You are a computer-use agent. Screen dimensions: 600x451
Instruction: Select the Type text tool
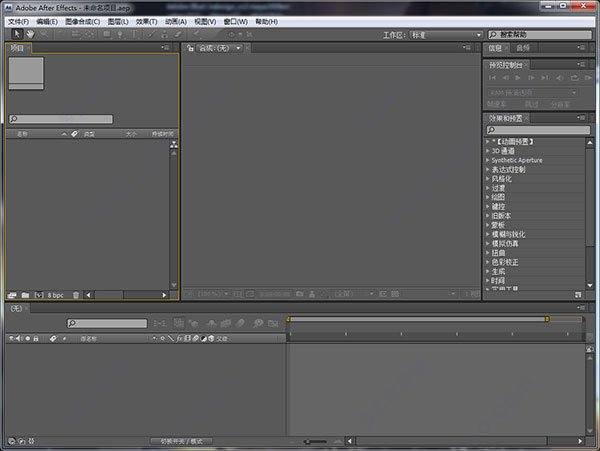click(x=134, y=34)
